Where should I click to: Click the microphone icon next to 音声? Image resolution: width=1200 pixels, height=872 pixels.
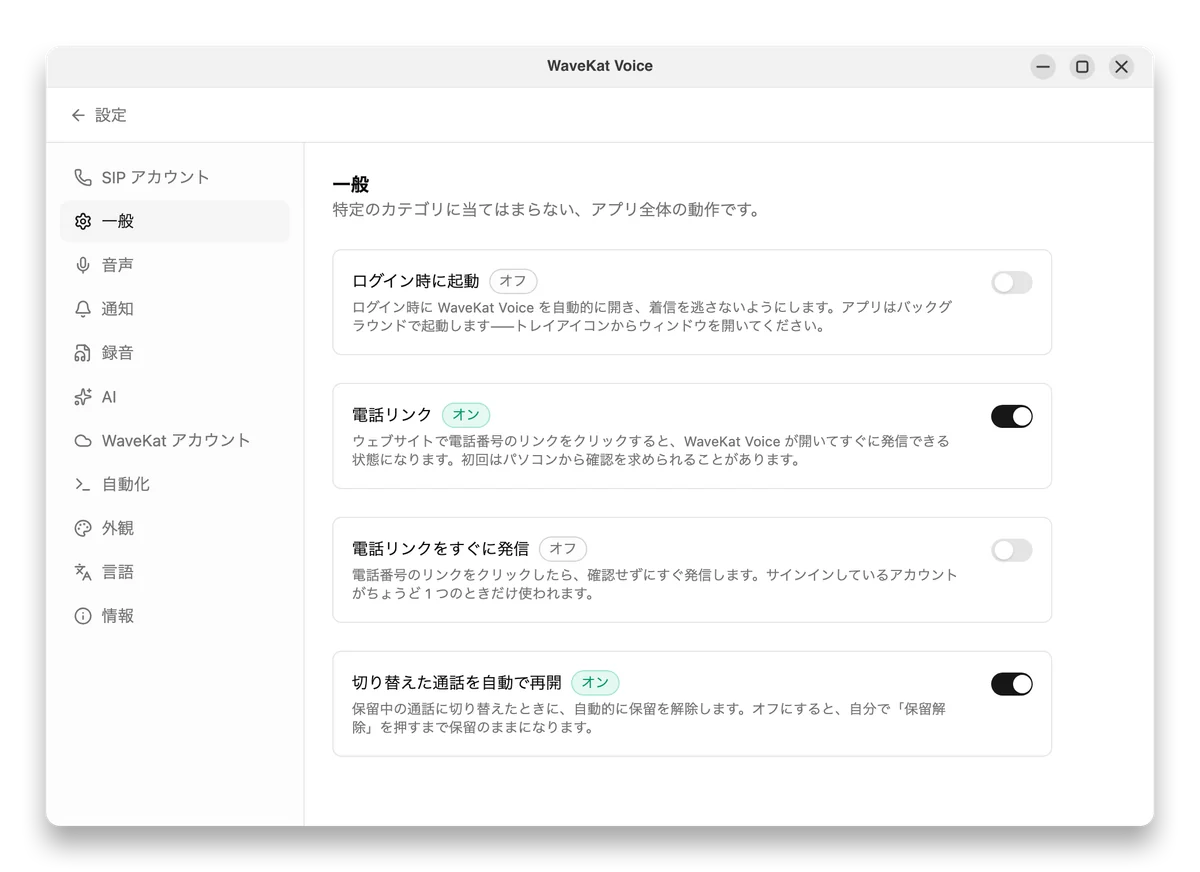coord(83,265)
